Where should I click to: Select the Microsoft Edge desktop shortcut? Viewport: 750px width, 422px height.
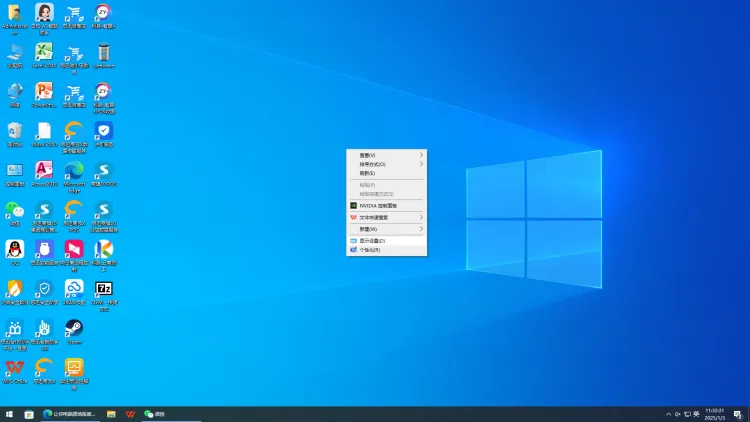(x=74, y=177)
